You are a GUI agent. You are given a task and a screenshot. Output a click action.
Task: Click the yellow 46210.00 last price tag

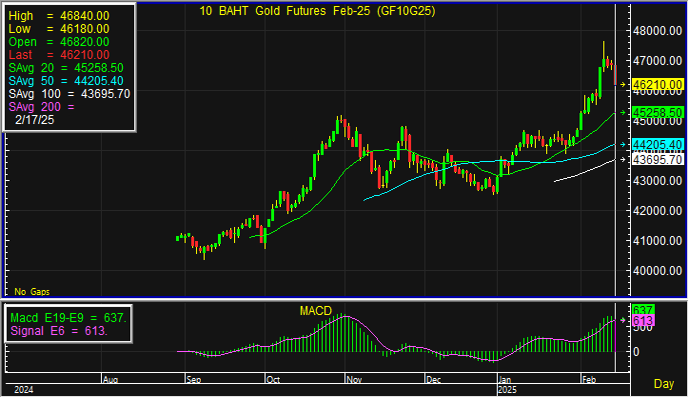pyautogui.click(x=657, y=84)
